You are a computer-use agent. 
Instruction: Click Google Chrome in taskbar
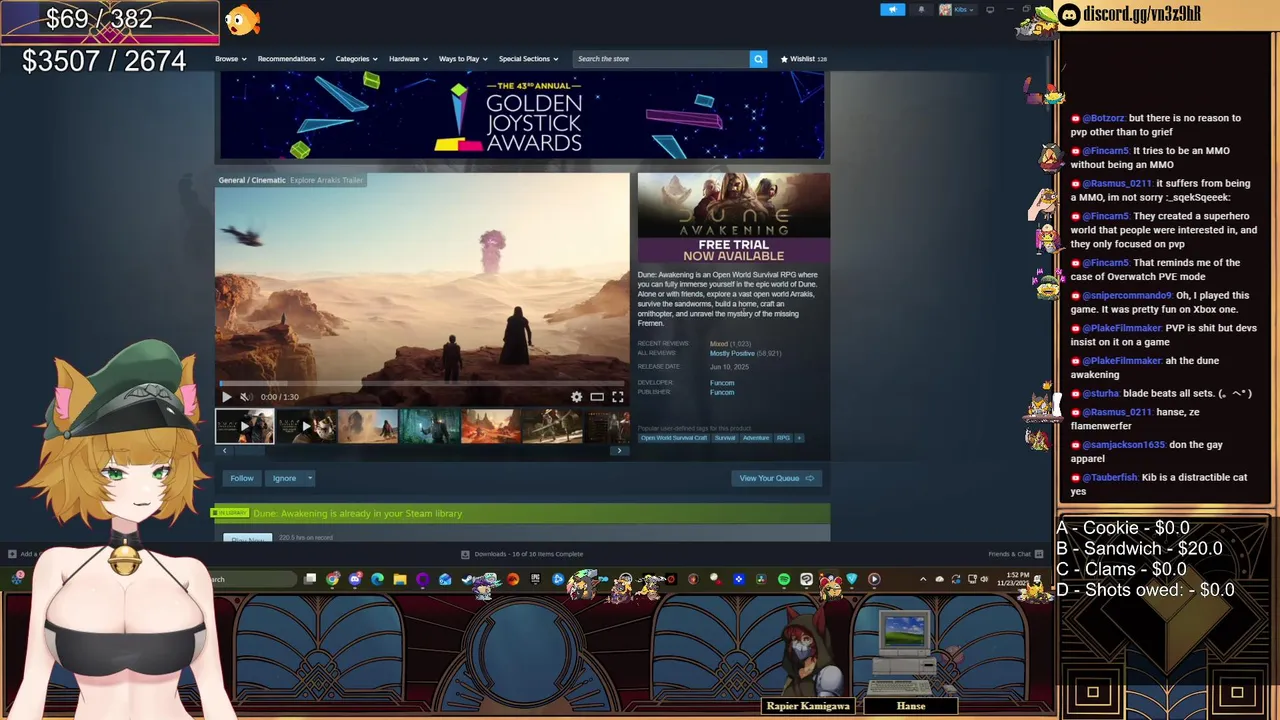click(x=333, y=579)
